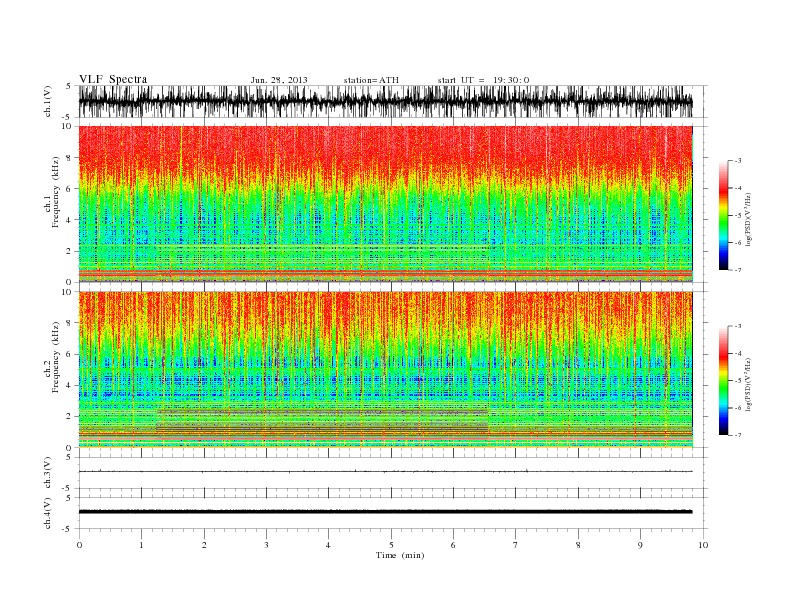Click the "-3" label on ch.2 colorbar
This screenshot has height=612, width=792.
click(x=737, y=326)
